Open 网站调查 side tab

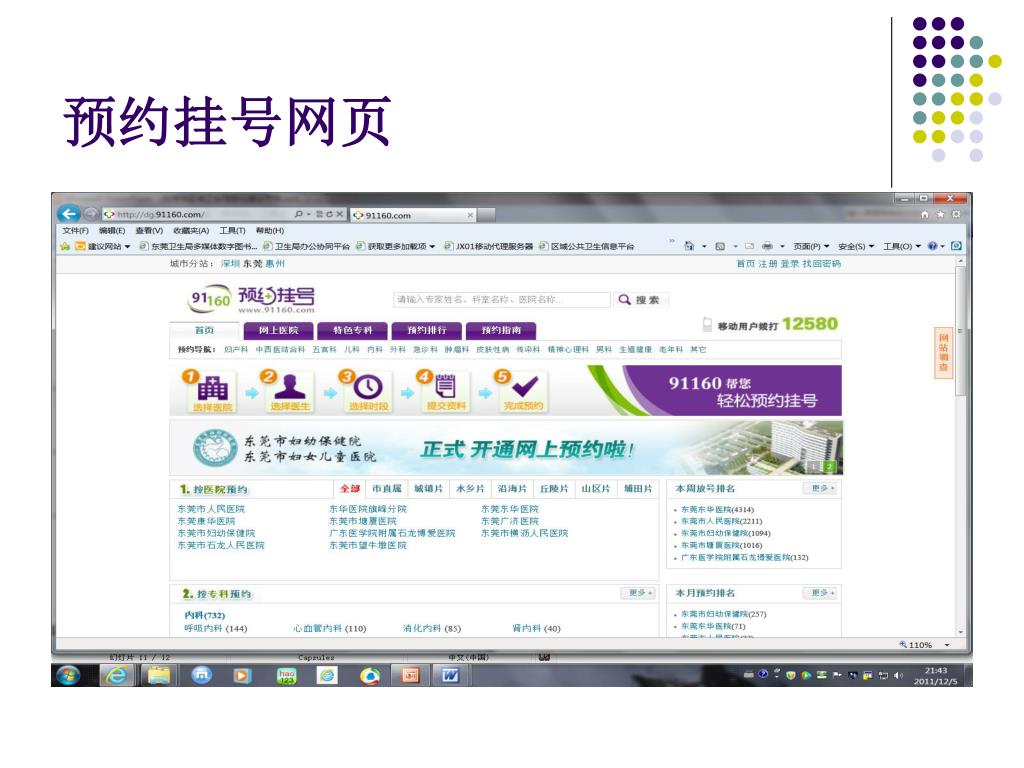943,353
